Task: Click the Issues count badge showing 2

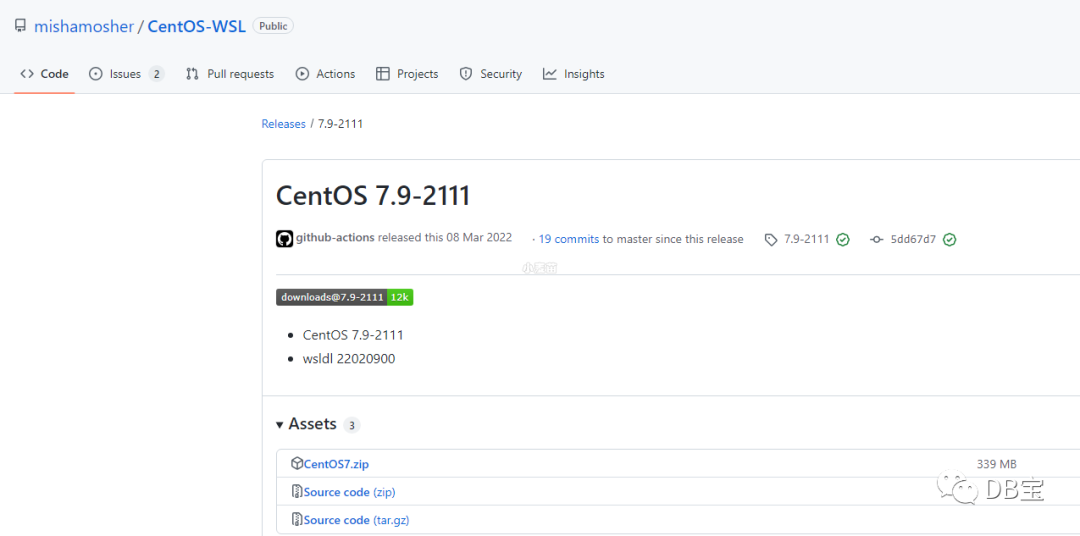Action: coord(156,74)
